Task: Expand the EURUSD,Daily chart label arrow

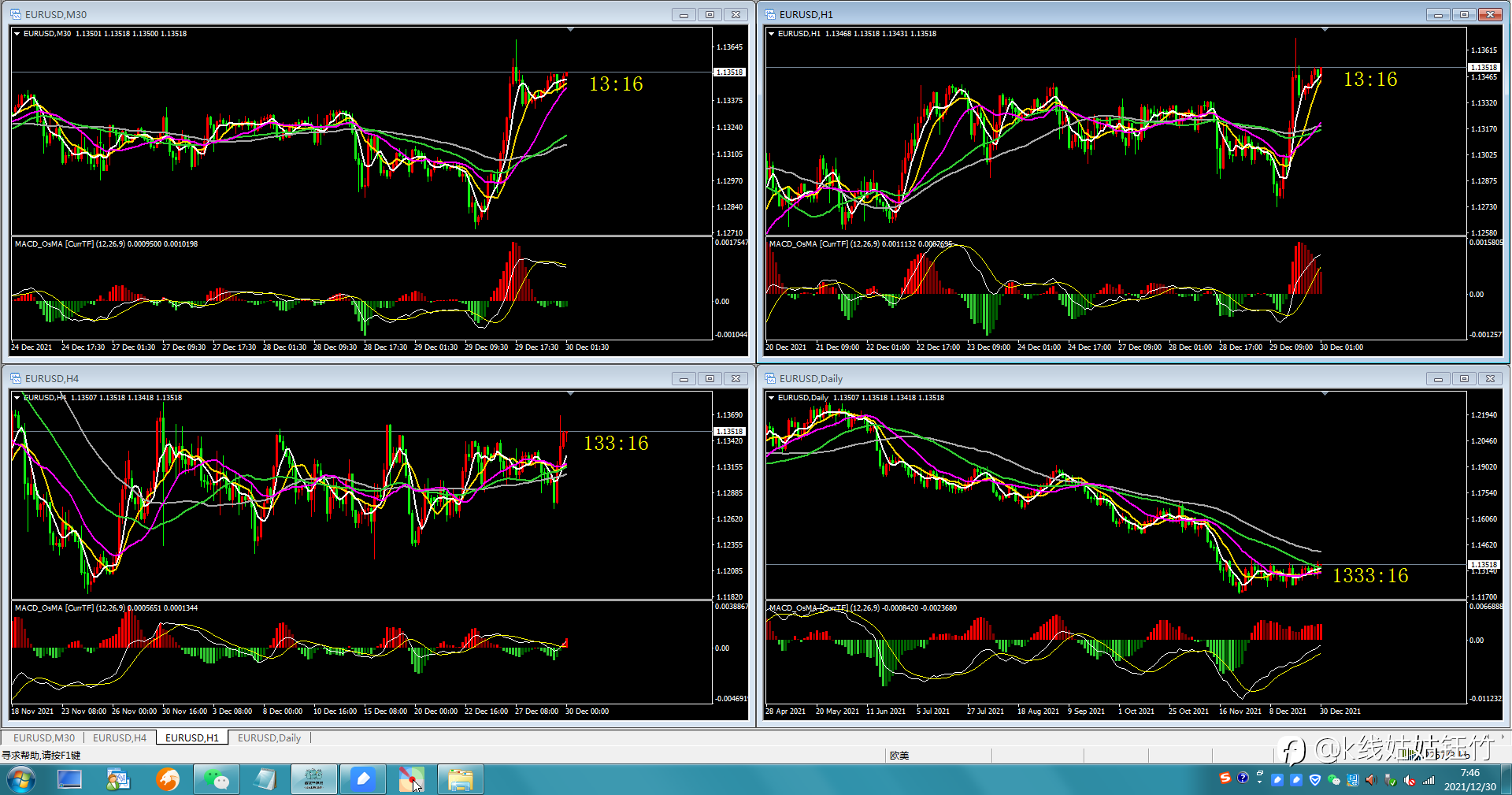Action: pyautogui.click(x=771, y=397)
